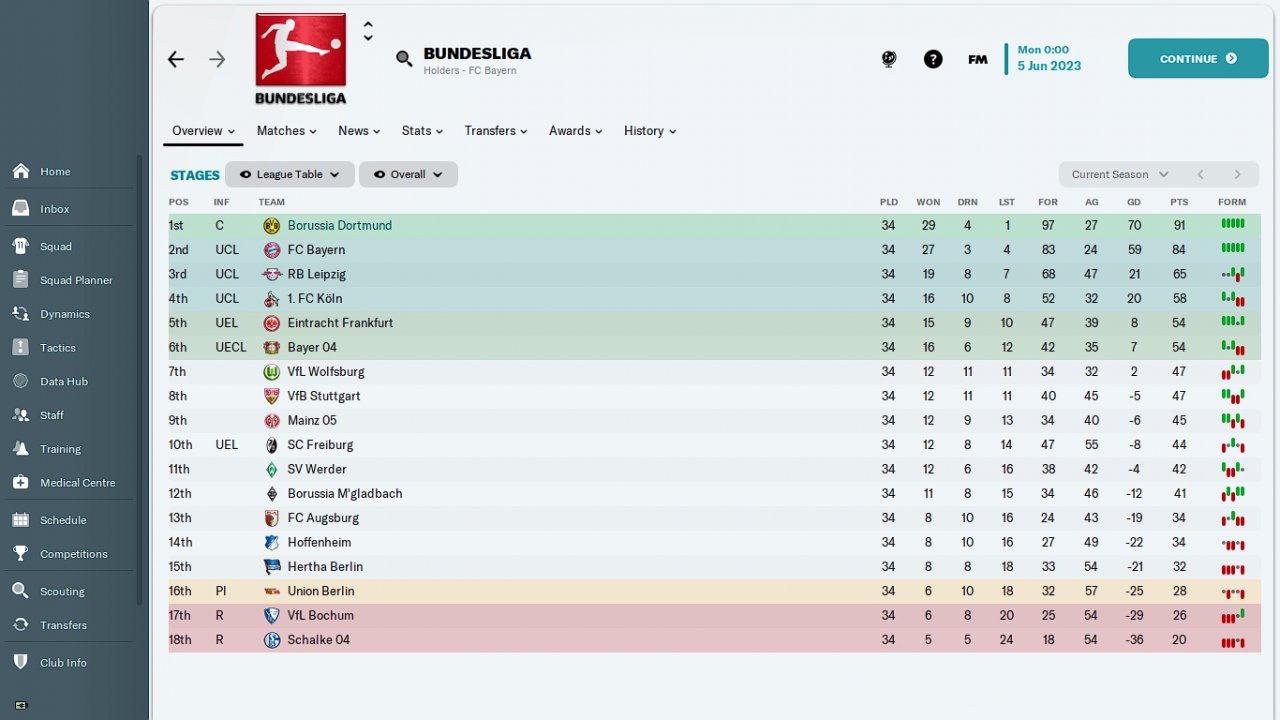Click the world globe icon
This screenshot has width=1280, height=720.
[889, 59]
